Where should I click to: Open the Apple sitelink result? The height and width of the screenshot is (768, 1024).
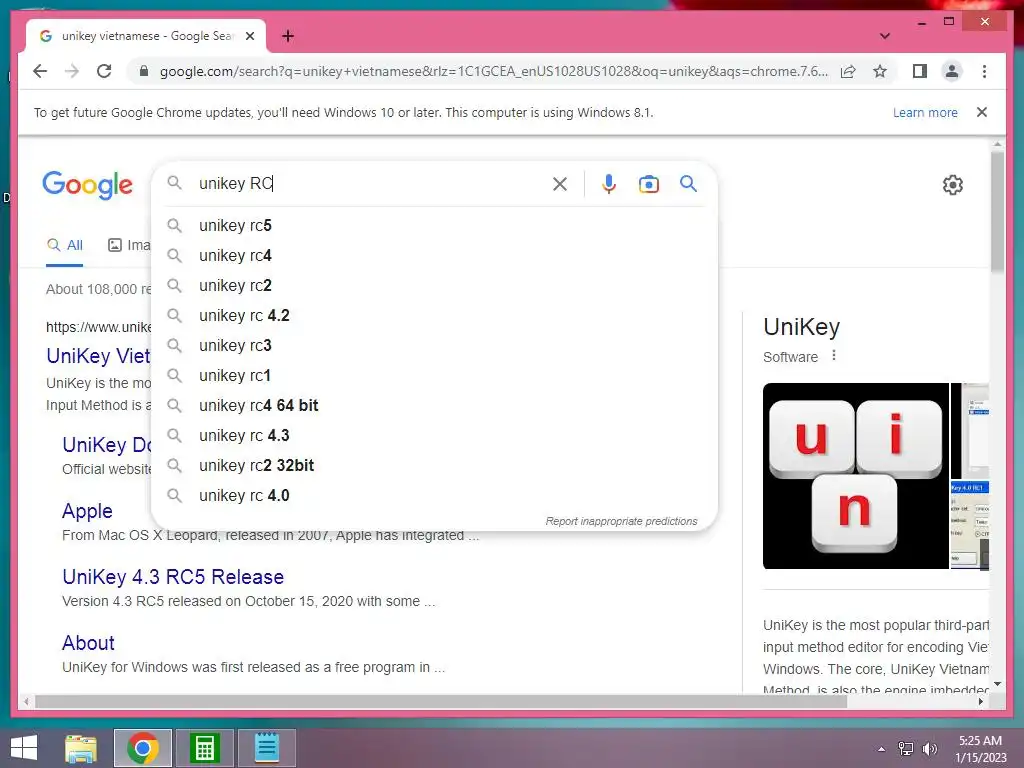(87, 511)
